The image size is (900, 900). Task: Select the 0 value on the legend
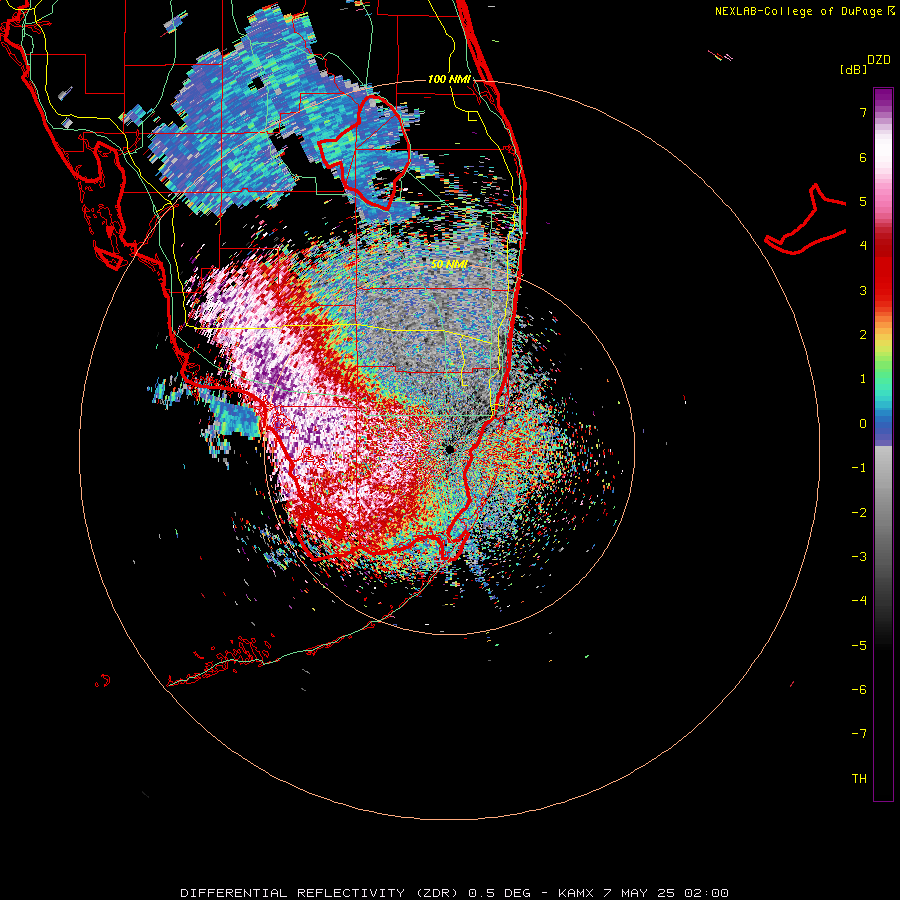863,424
